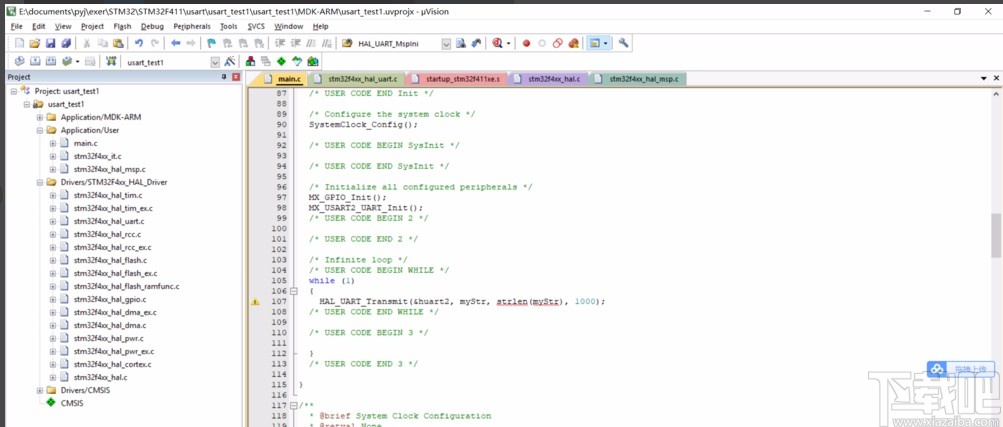Close the Project panel
1003x427 pixels.
[x=236, y=77]
